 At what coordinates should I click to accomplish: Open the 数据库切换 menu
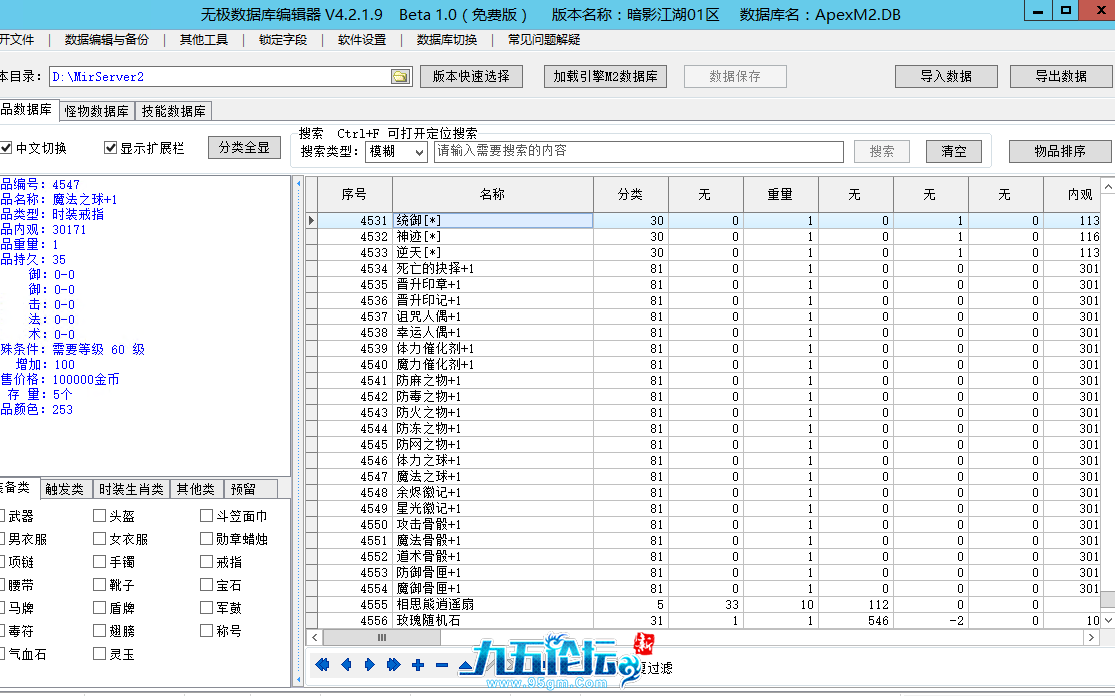(447, 40)
